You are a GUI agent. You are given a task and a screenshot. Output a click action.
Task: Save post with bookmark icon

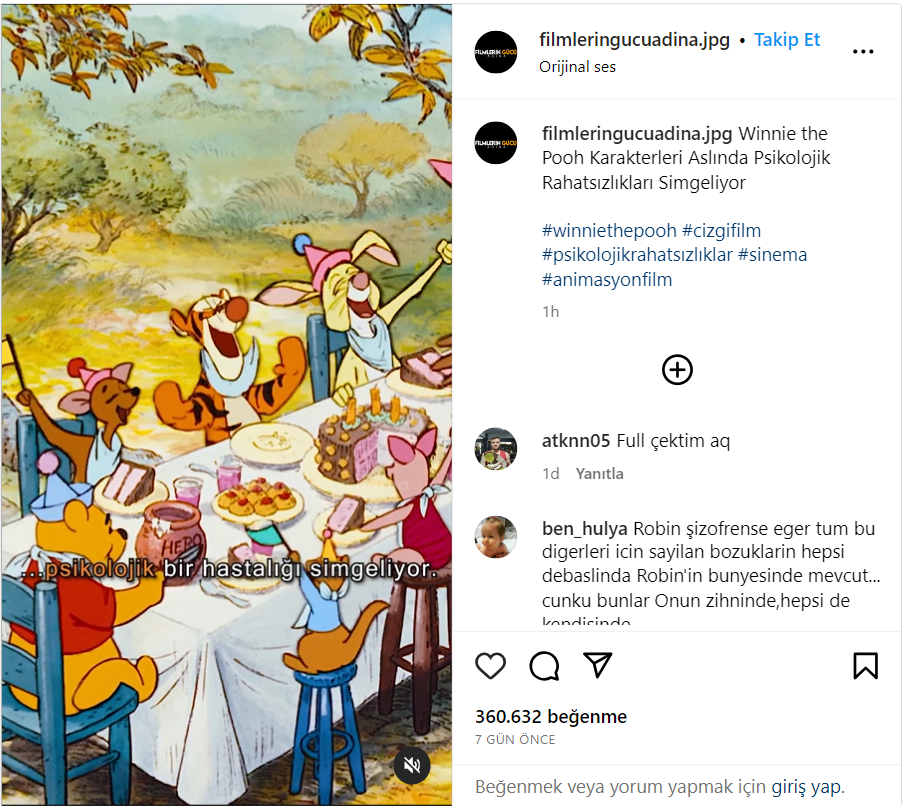(865, 666)
